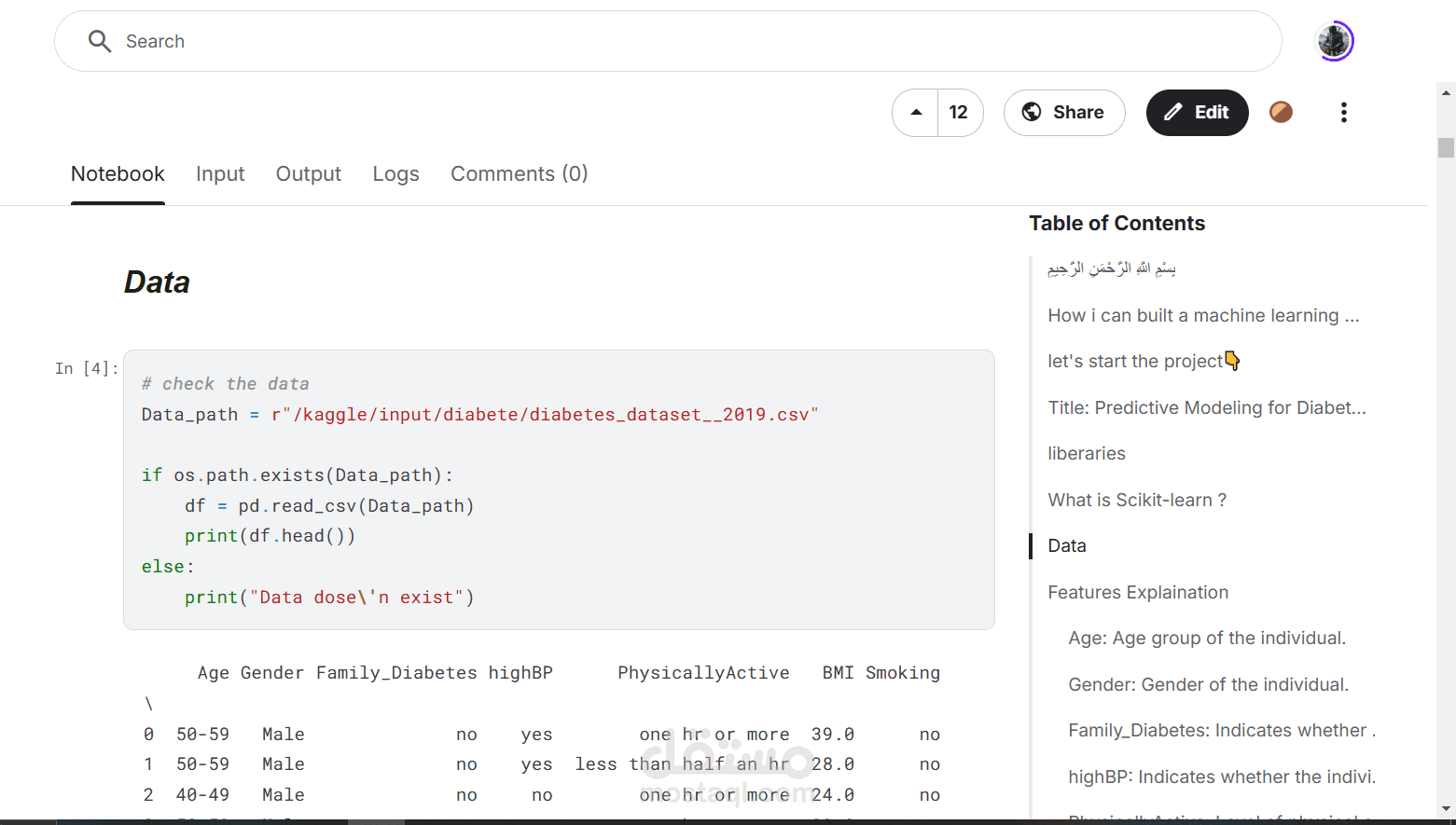
Task: Click the bronze medal icon
Action: click(1281, 113)
